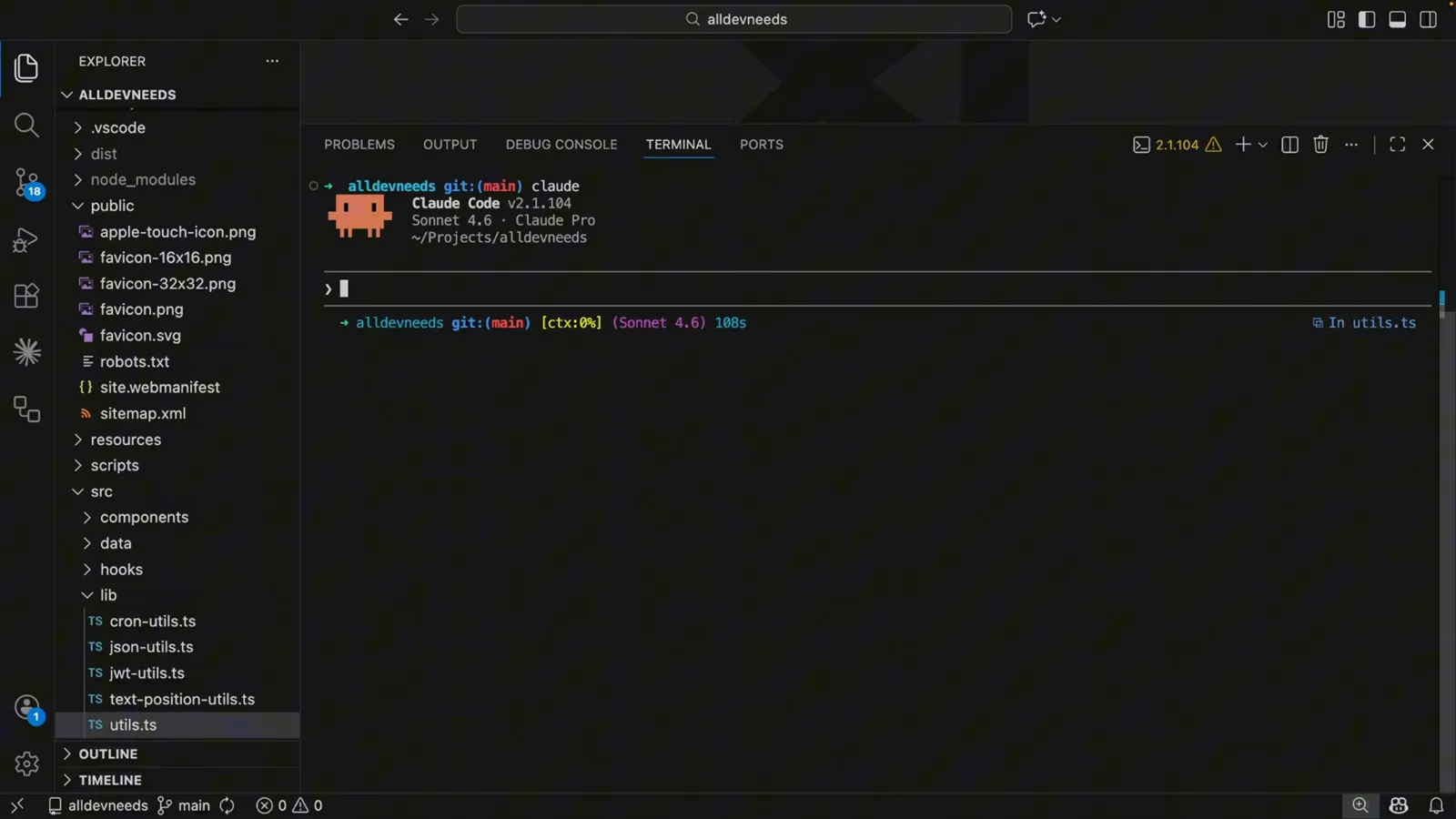Open the Claude Code spark icon view

pos(26,352)
